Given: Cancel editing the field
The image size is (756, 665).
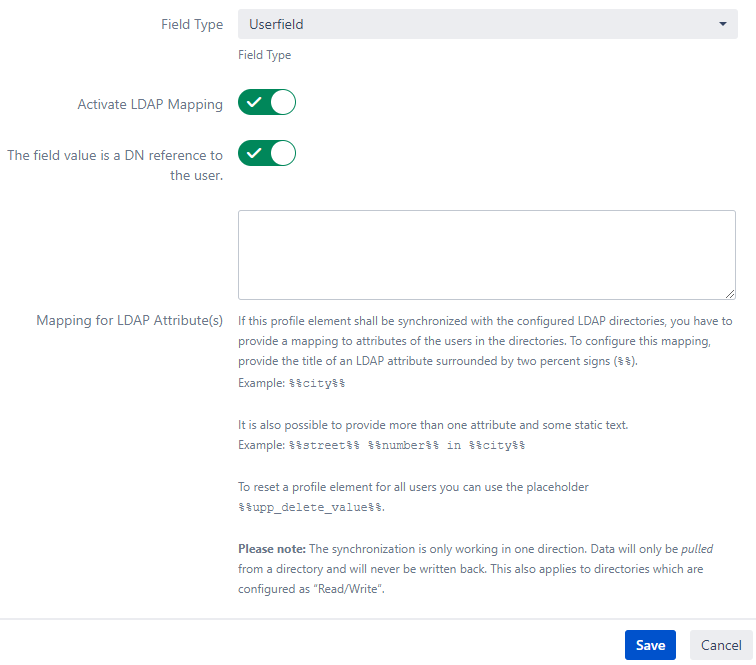Looking at the screenshot, I should 720,645.
